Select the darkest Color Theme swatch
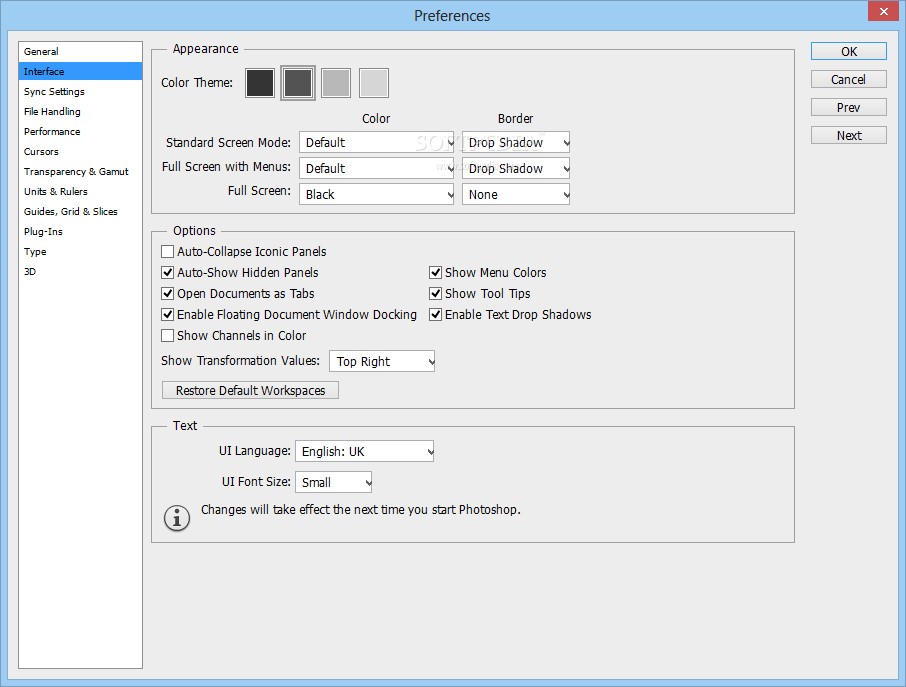This screenshot has height=687, width=906. coord(259,83)
